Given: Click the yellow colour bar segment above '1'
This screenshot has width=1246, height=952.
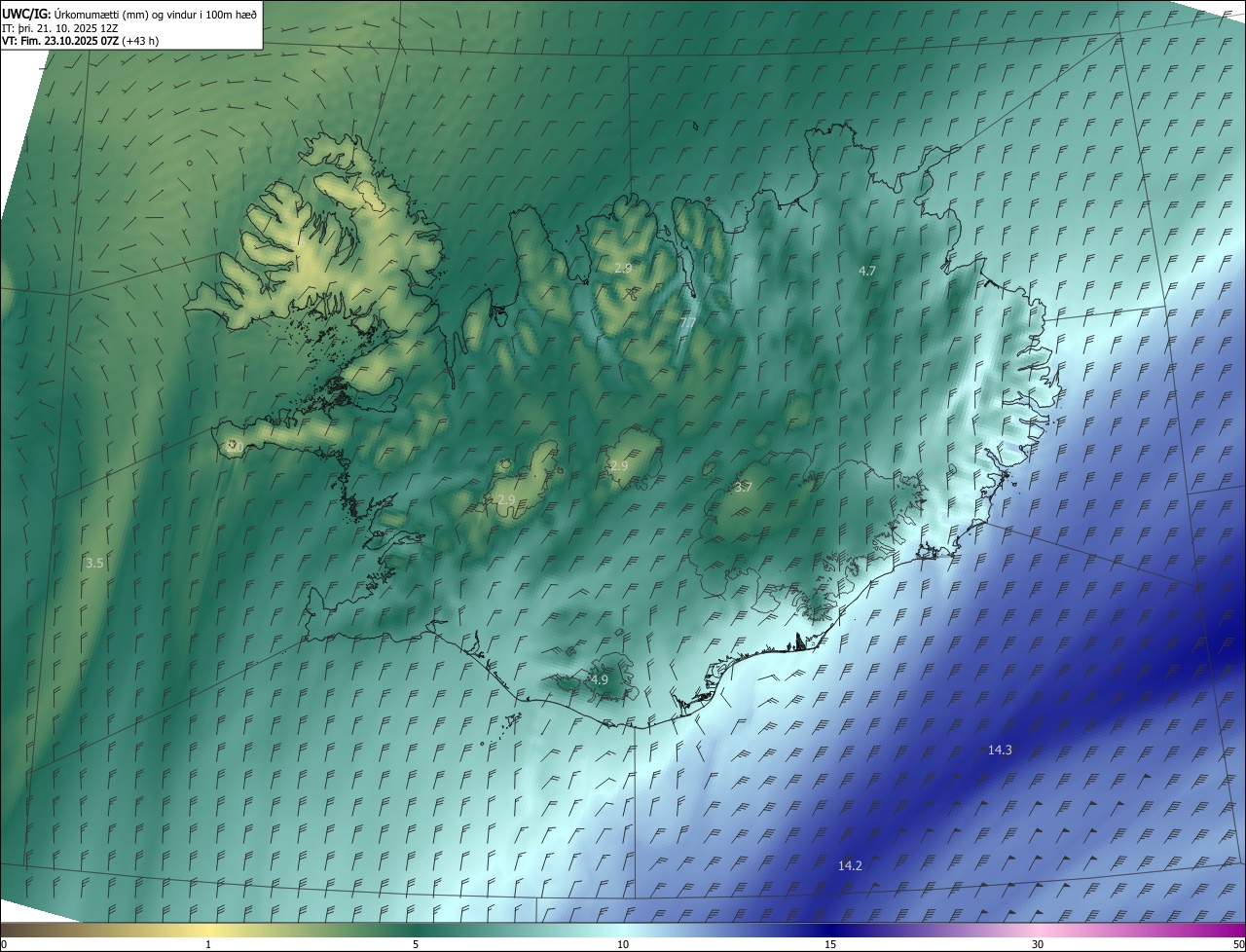Looking at the screenshot, I should coord(208,931).
